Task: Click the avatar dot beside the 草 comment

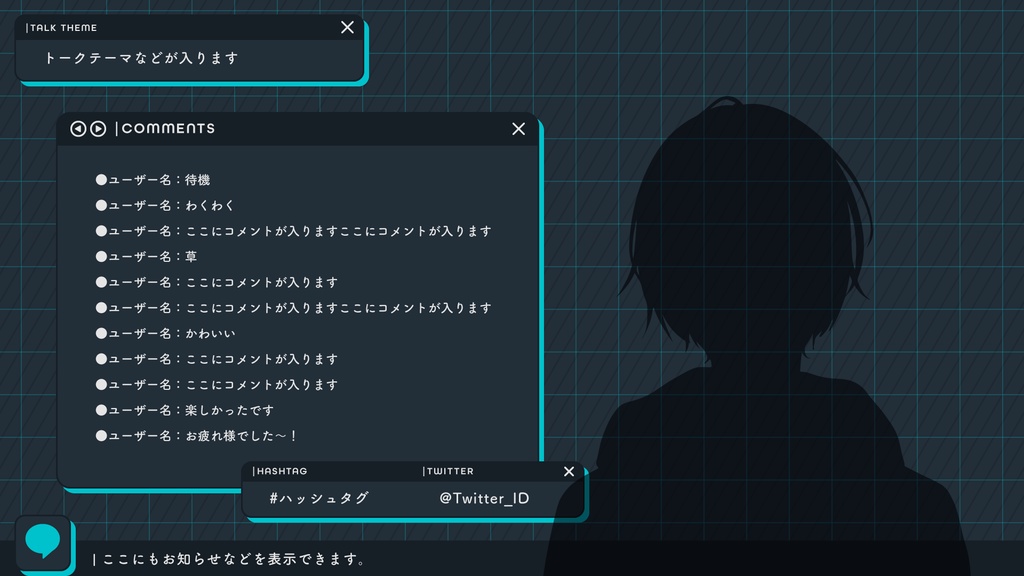Action: [101, 256]
